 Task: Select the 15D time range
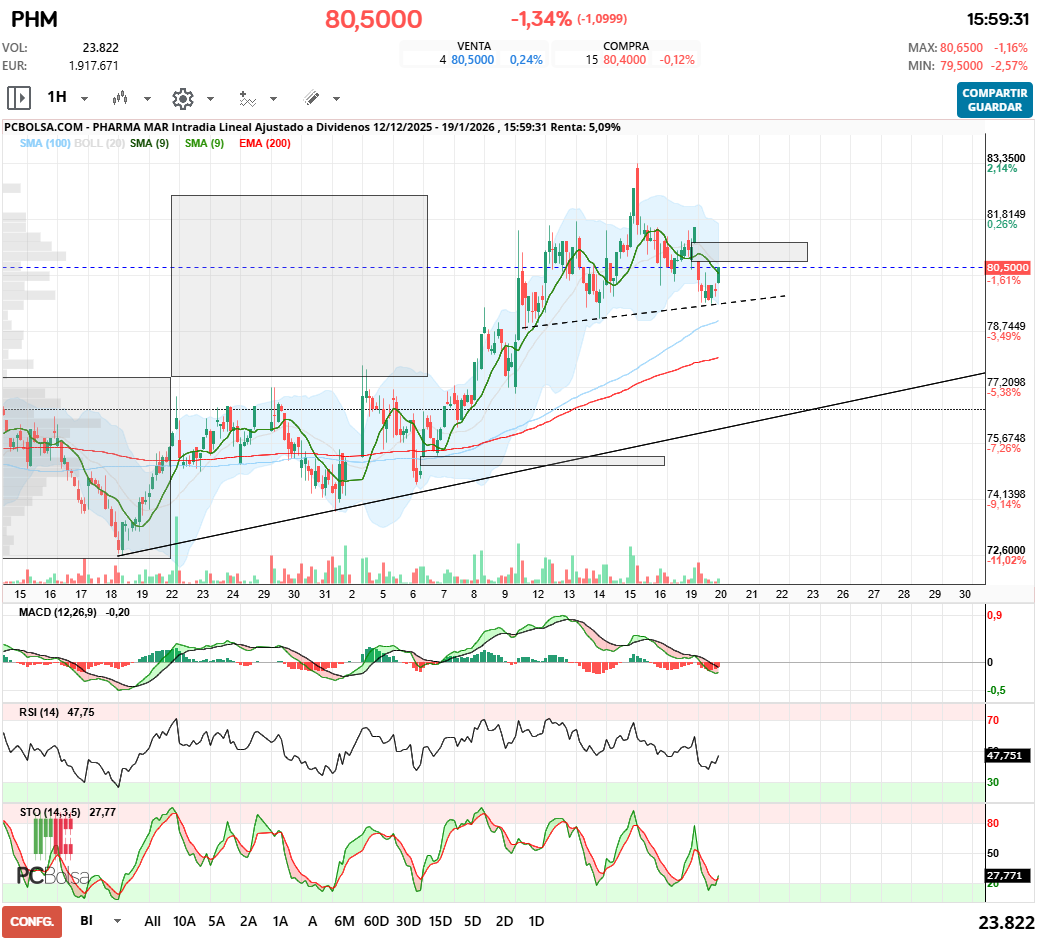tap(440, 921)
